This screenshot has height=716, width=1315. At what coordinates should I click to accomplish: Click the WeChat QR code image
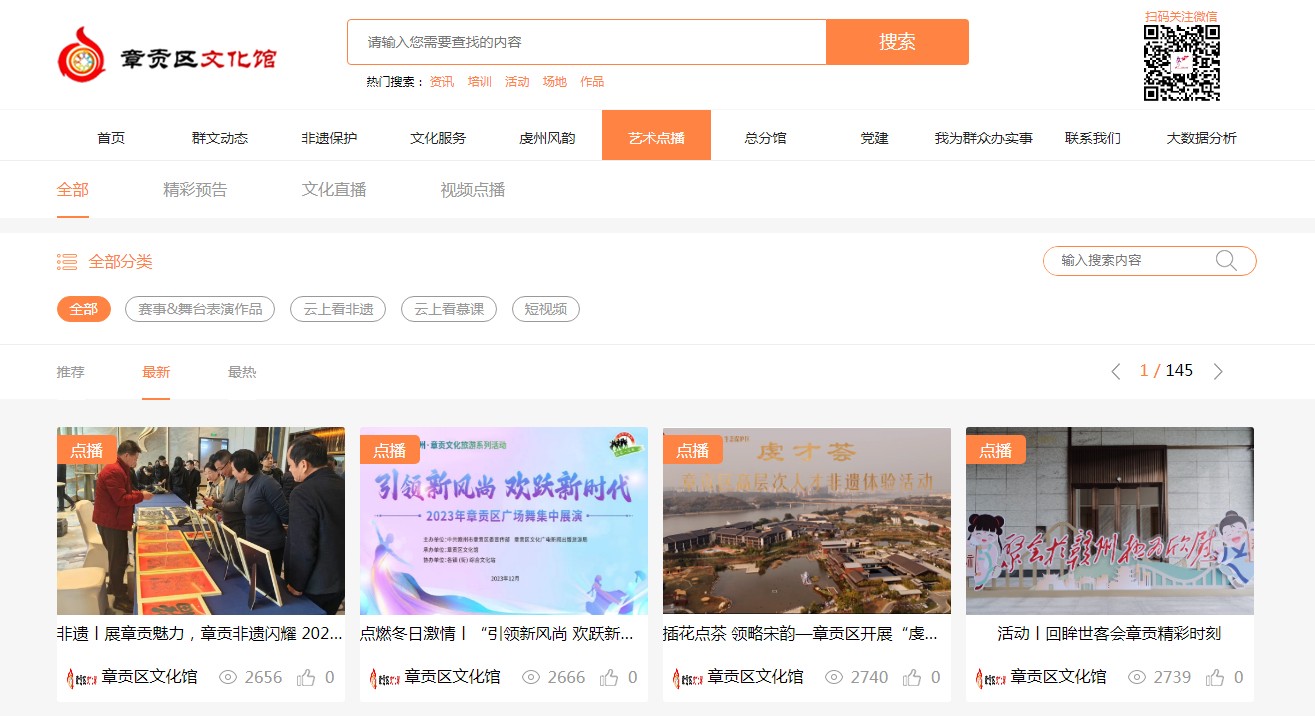click(x=1181, y=63)
